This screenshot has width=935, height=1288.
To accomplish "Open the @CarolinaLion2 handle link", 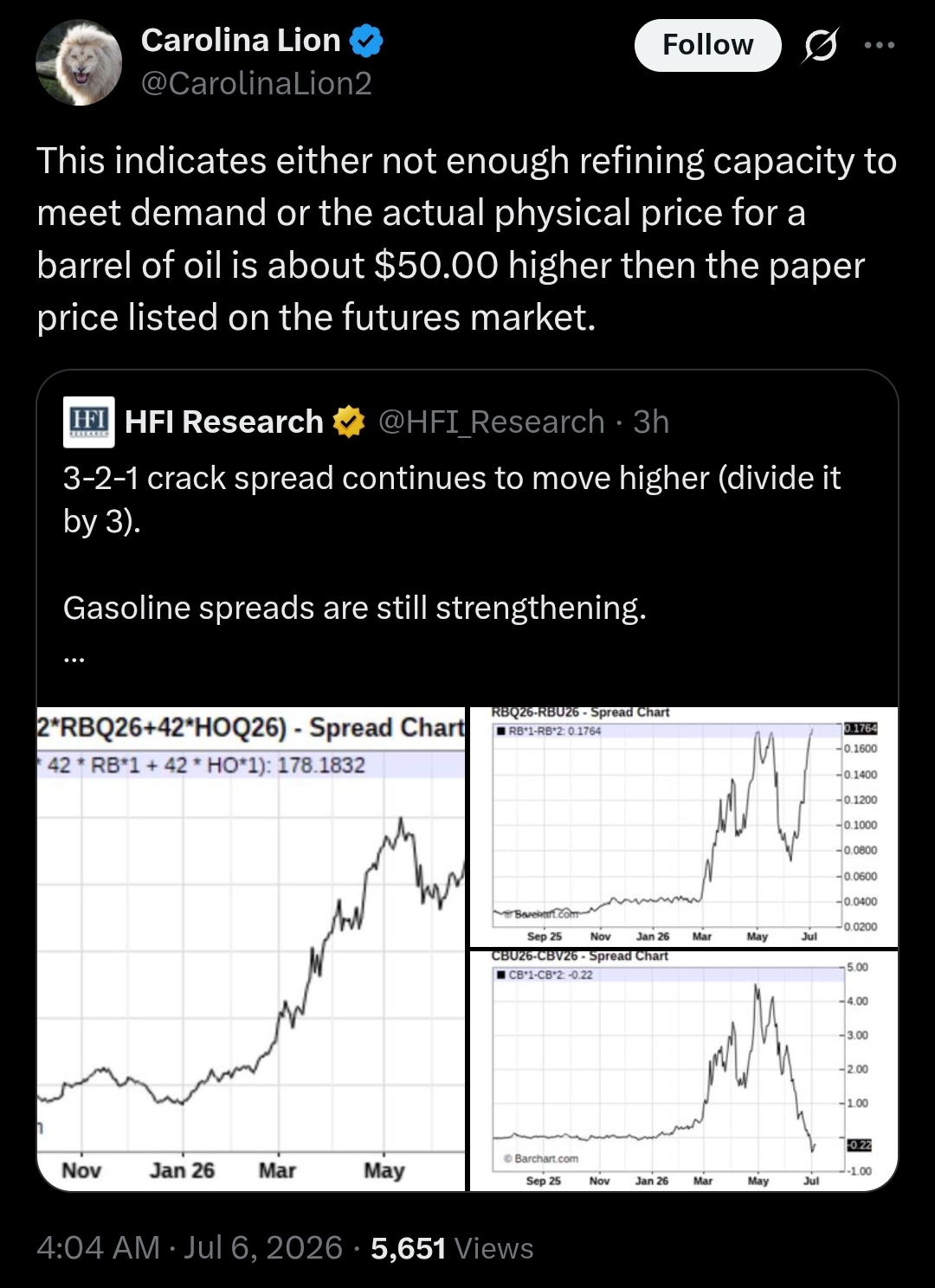I will (x=256, y=83).
